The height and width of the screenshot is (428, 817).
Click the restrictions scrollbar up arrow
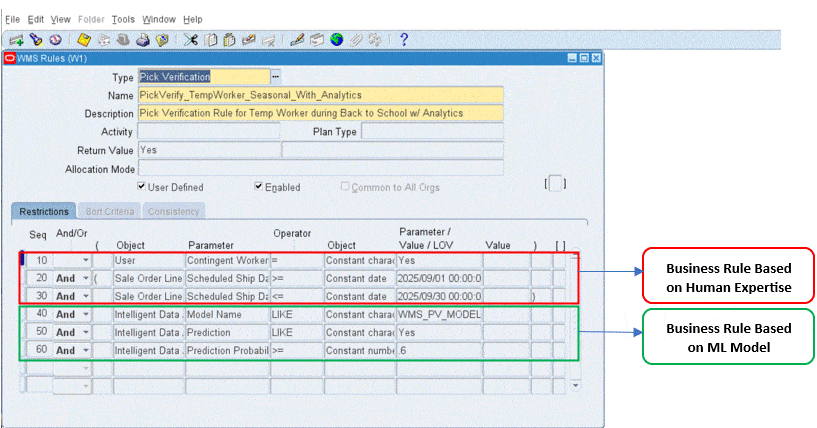(575, 256)
